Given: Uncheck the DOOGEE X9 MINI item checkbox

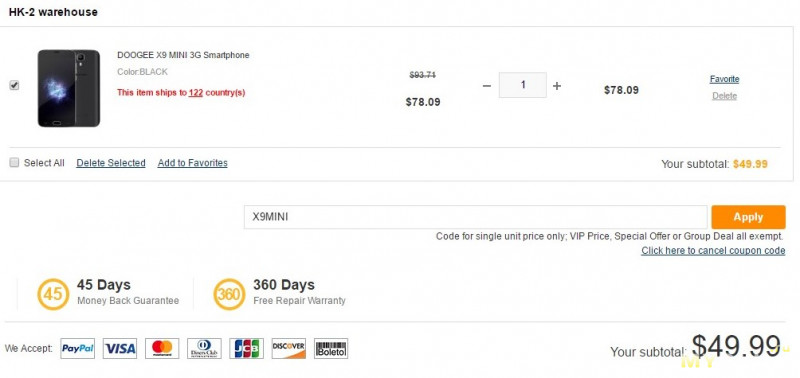Looking at the screenshot, I should point(14,86).
